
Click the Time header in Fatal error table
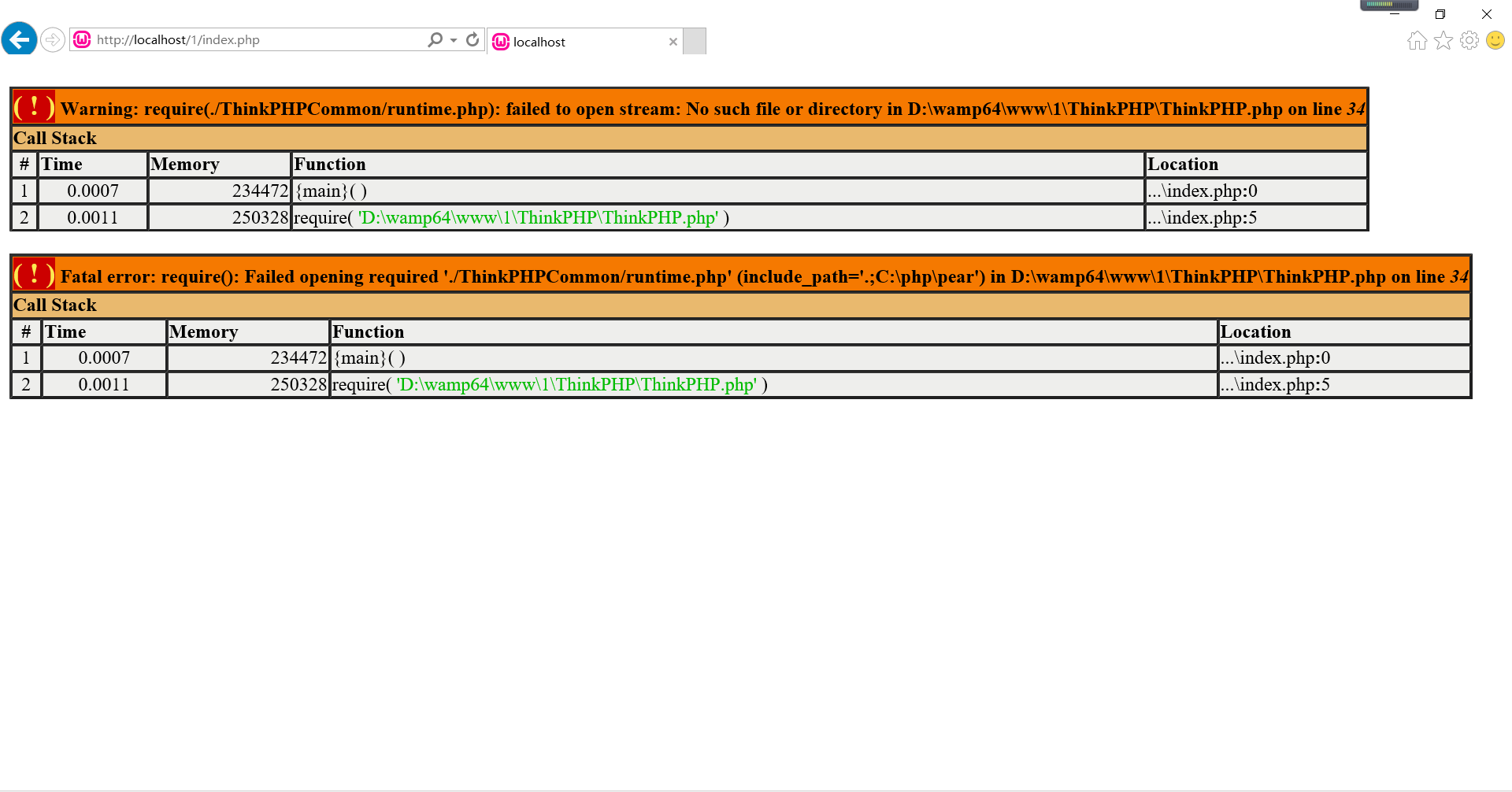(65, 331)
